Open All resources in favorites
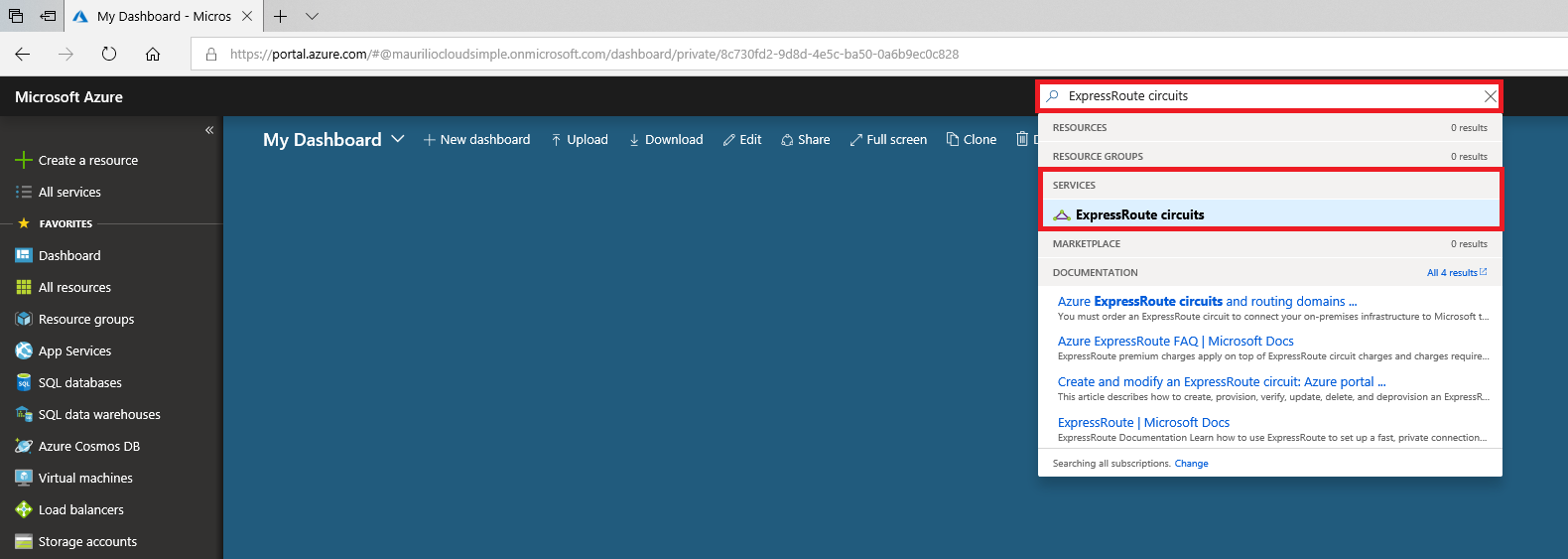 74,287
